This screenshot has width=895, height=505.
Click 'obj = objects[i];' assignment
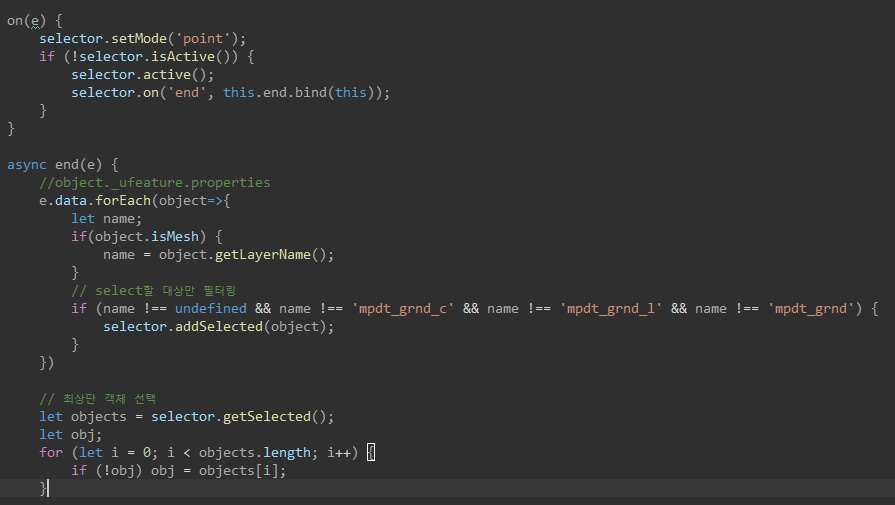click(219, 471)
